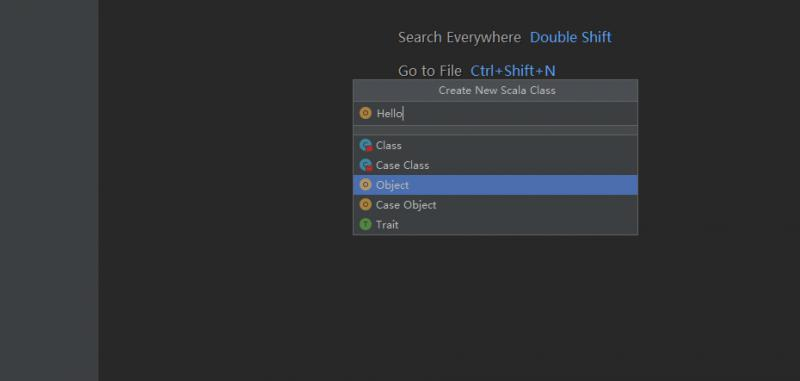800x381 pixels.
Task: Choose the Trait option
Action: click(495, 224)
